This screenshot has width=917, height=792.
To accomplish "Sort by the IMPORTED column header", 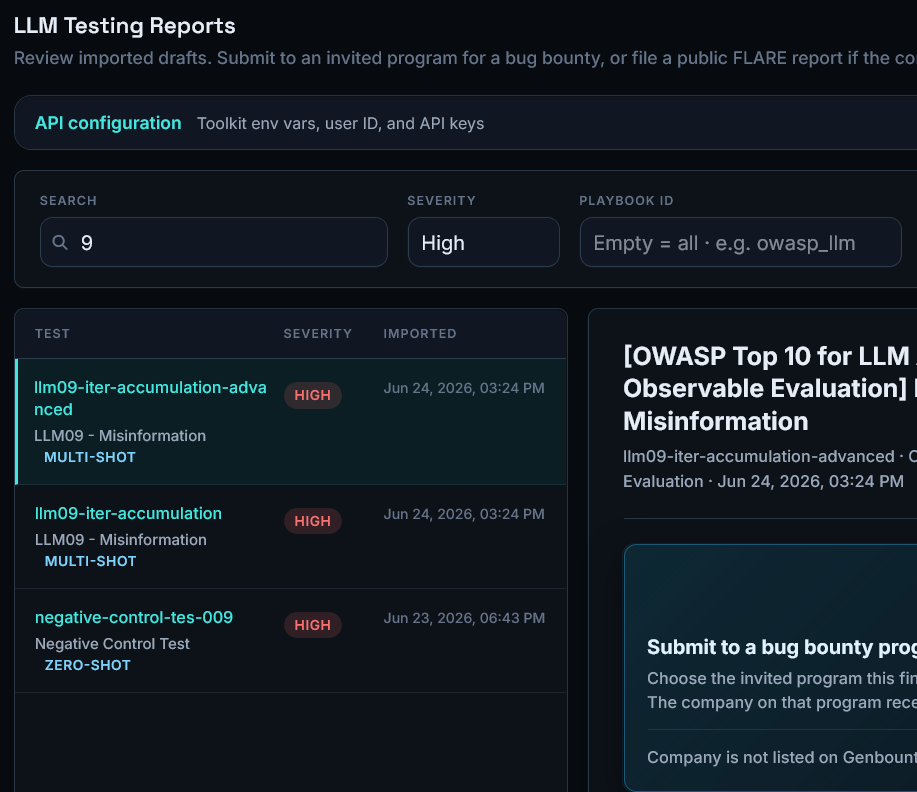I will (419, 333).
